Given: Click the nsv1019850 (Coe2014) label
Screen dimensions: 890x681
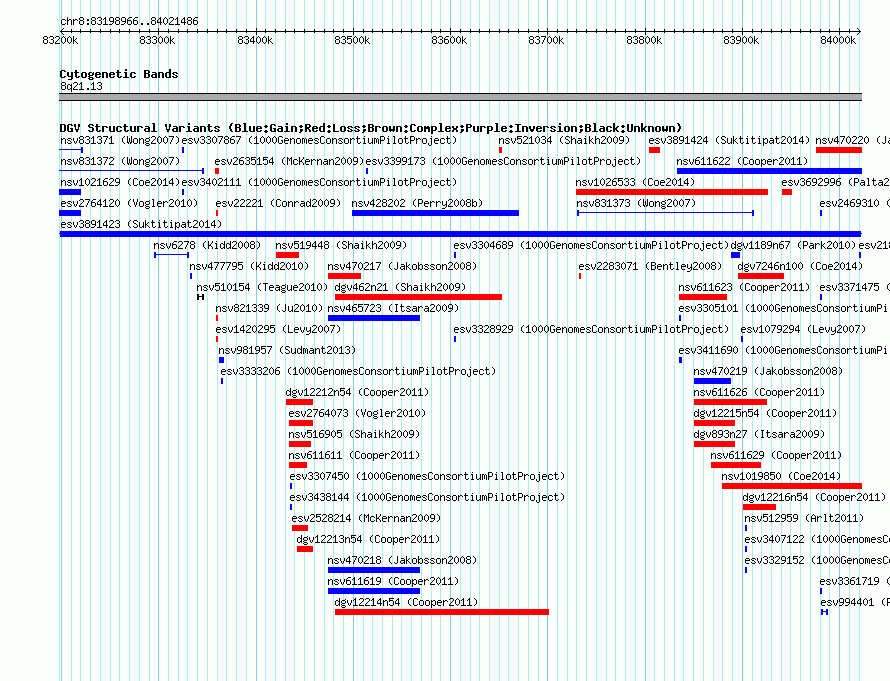Looking at the screenshot, I should click(781, 476).
